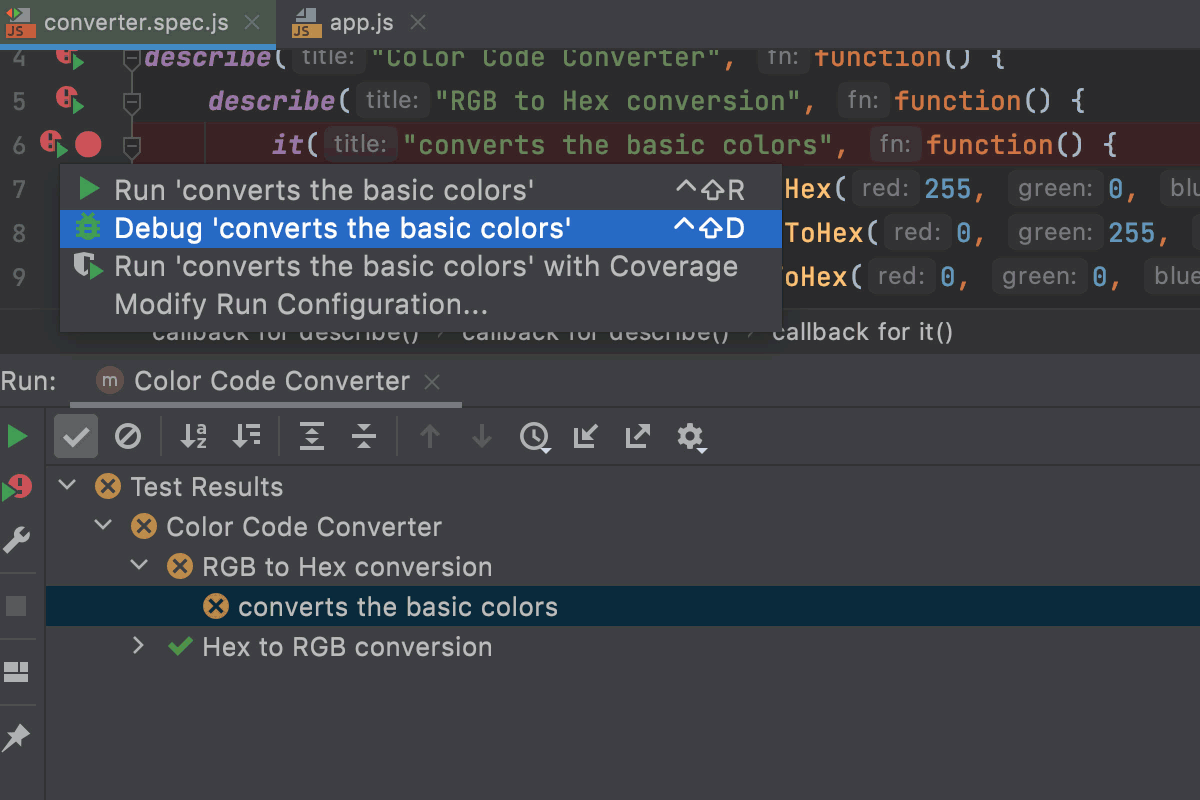Pin the Run tool window tab
The height and width of the screenshot is (800, 1200).
click(x=18, y=736)
